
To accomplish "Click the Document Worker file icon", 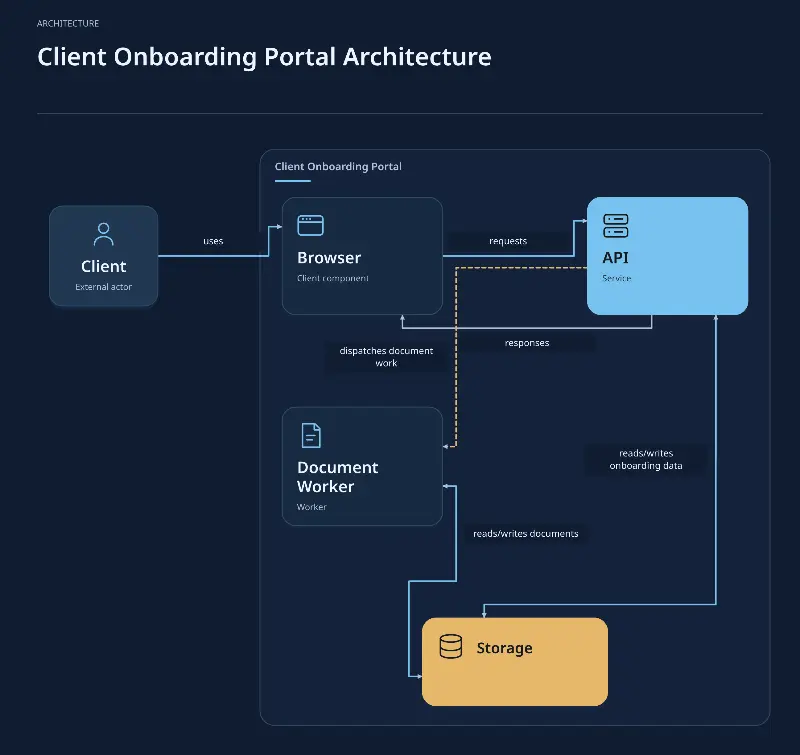I will [x=311, y=436].
